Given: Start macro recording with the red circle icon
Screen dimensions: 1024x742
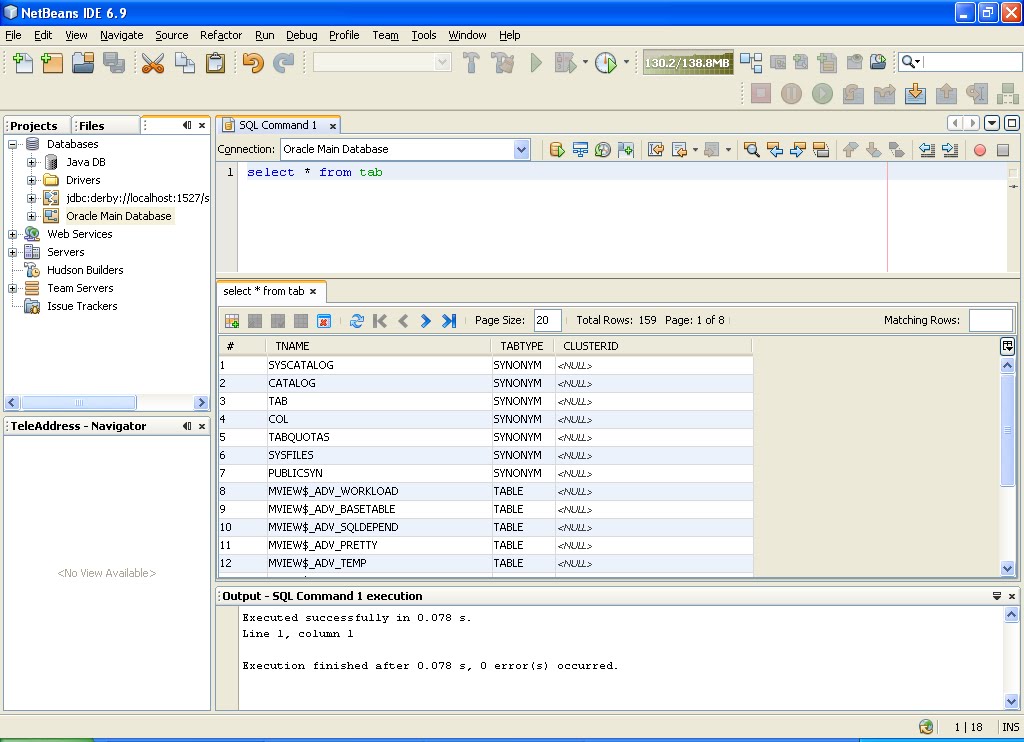Looking at the screenshot, I should coord(980,149).
